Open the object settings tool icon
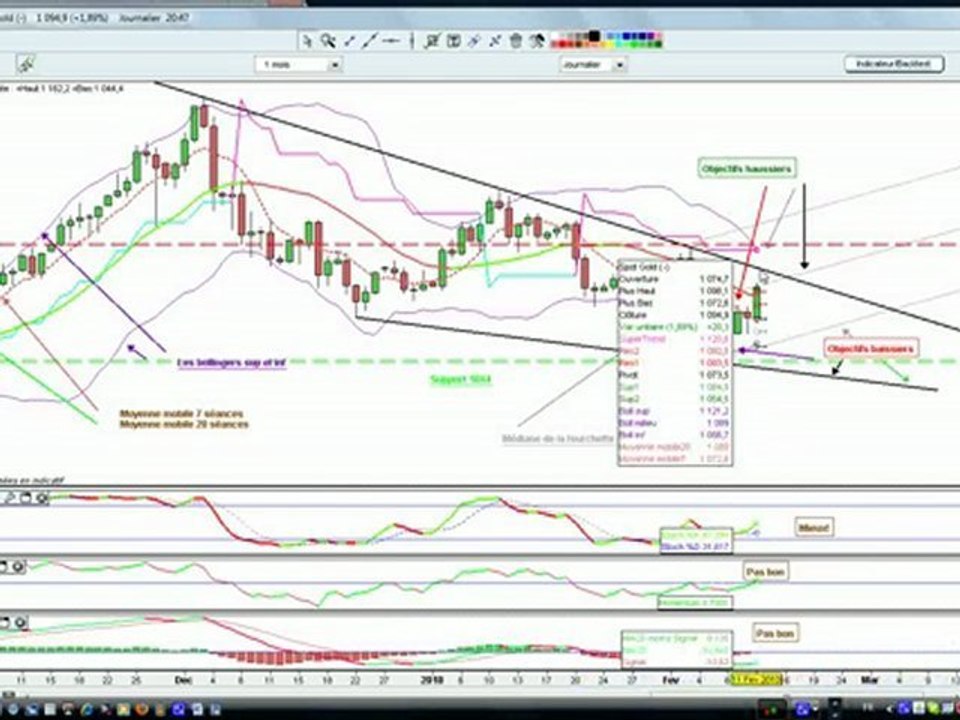 [x=536, y=41]
